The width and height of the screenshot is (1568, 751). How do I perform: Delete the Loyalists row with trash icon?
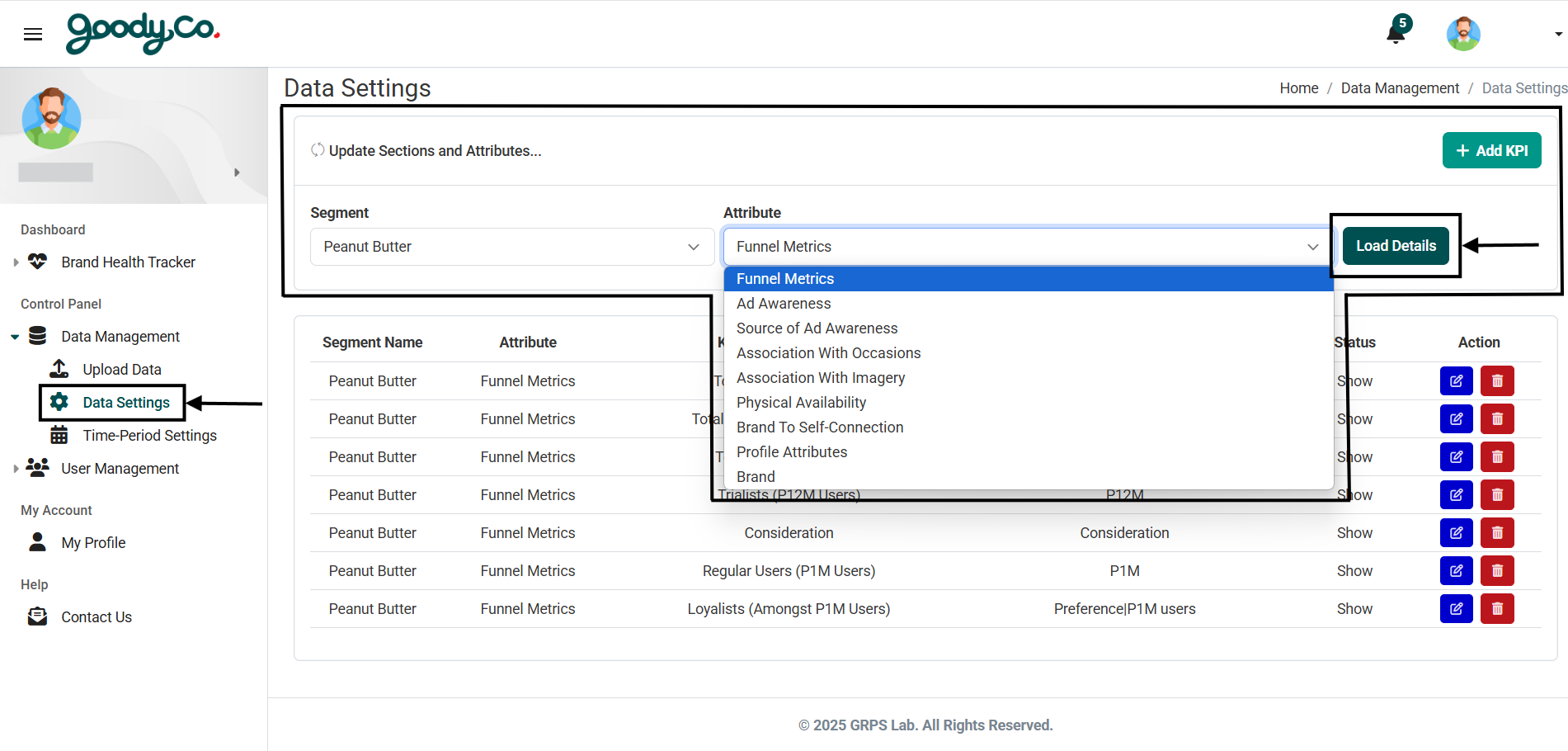click(1497, 608)
